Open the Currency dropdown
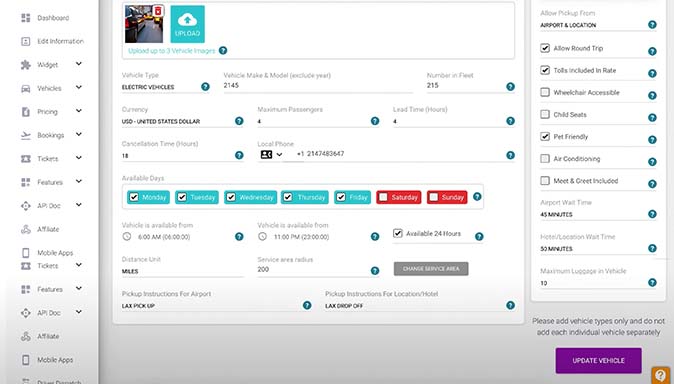Image resolution: width=674 pixels, height=384 pixels. pyautogui.click(x=178, y=121)
